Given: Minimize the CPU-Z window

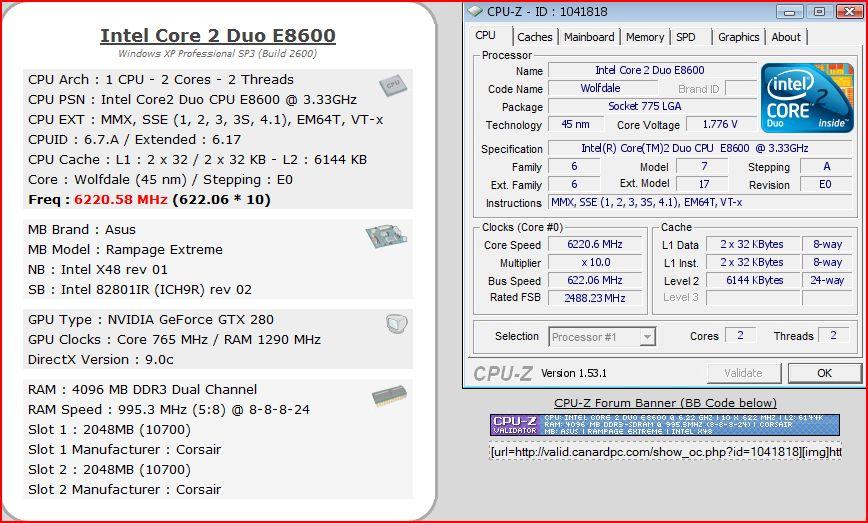Looking at the screenshot, I should click(790, 11).
